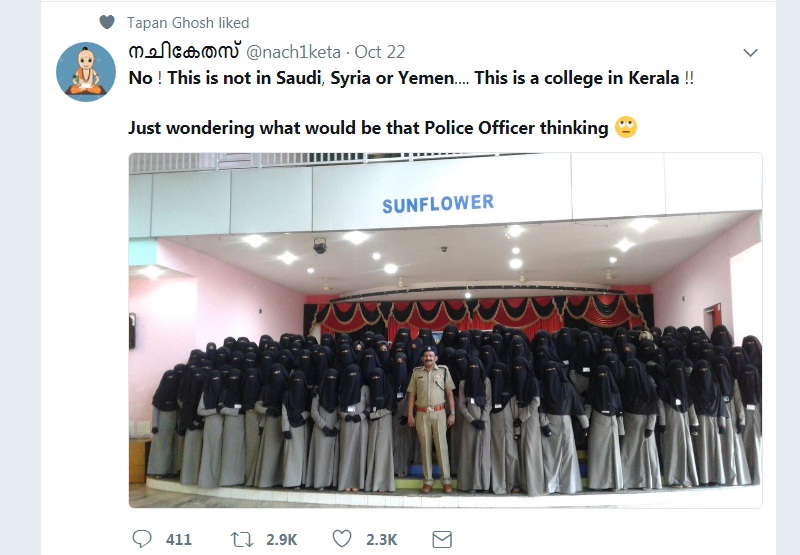Click the 411 replies count

178,540
